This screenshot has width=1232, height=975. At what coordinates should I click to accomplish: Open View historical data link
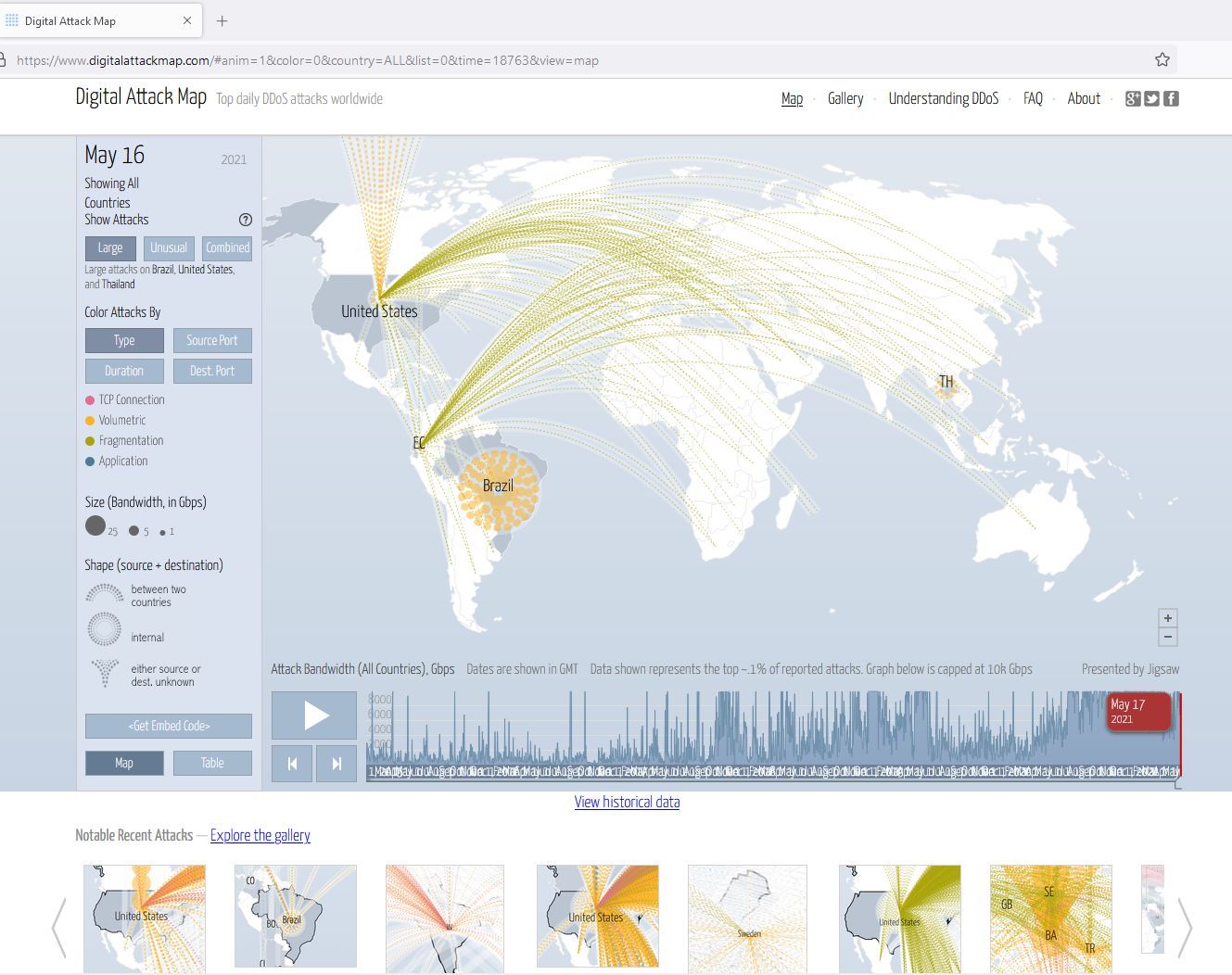(x=627, y=802)
